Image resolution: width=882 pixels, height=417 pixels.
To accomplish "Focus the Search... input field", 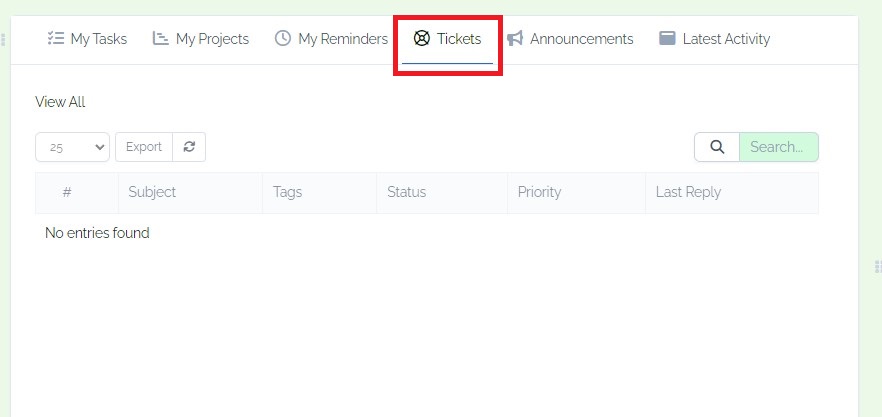I will [x=778, y=147].
